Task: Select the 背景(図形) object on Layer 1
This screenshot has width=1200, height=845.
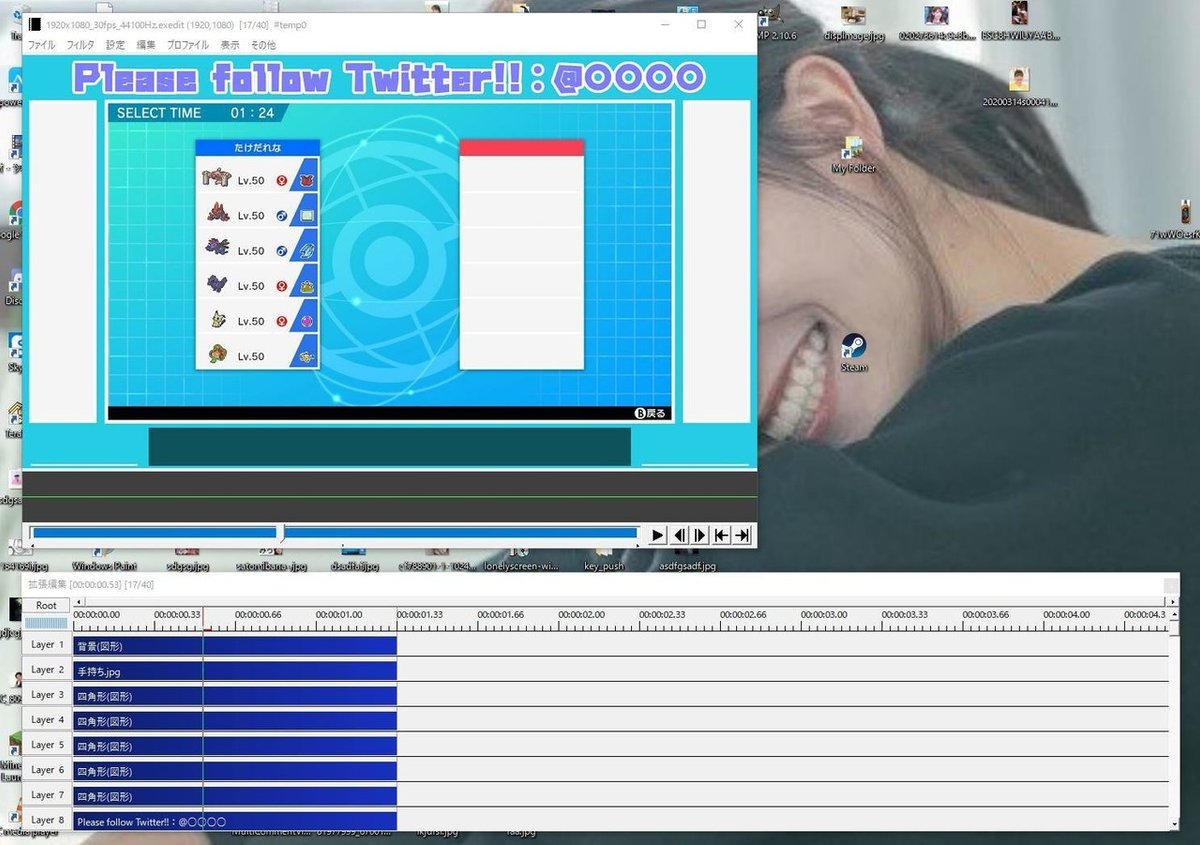Action: 235,646
